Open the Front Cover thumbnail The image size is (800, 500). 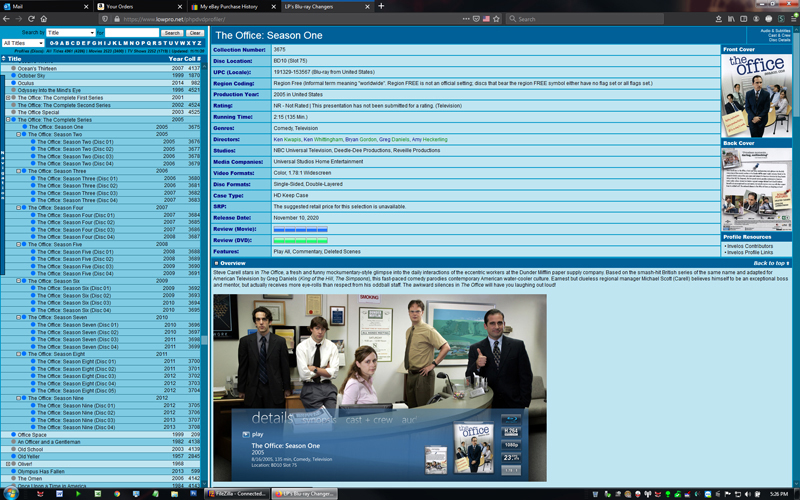(x=756, y=96)
